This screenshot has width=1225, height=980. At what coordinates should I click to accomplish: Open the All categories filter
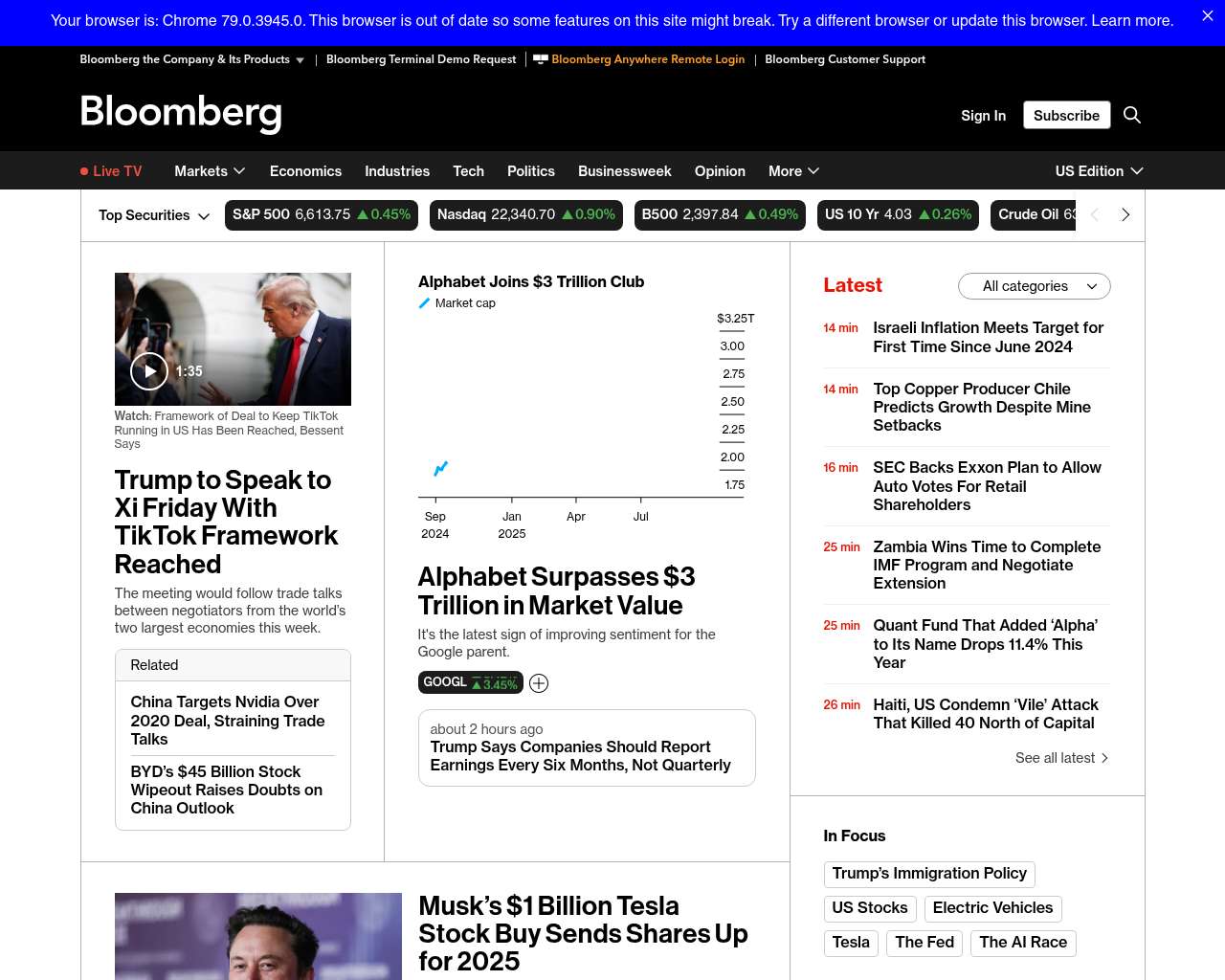click(1035, 286)
